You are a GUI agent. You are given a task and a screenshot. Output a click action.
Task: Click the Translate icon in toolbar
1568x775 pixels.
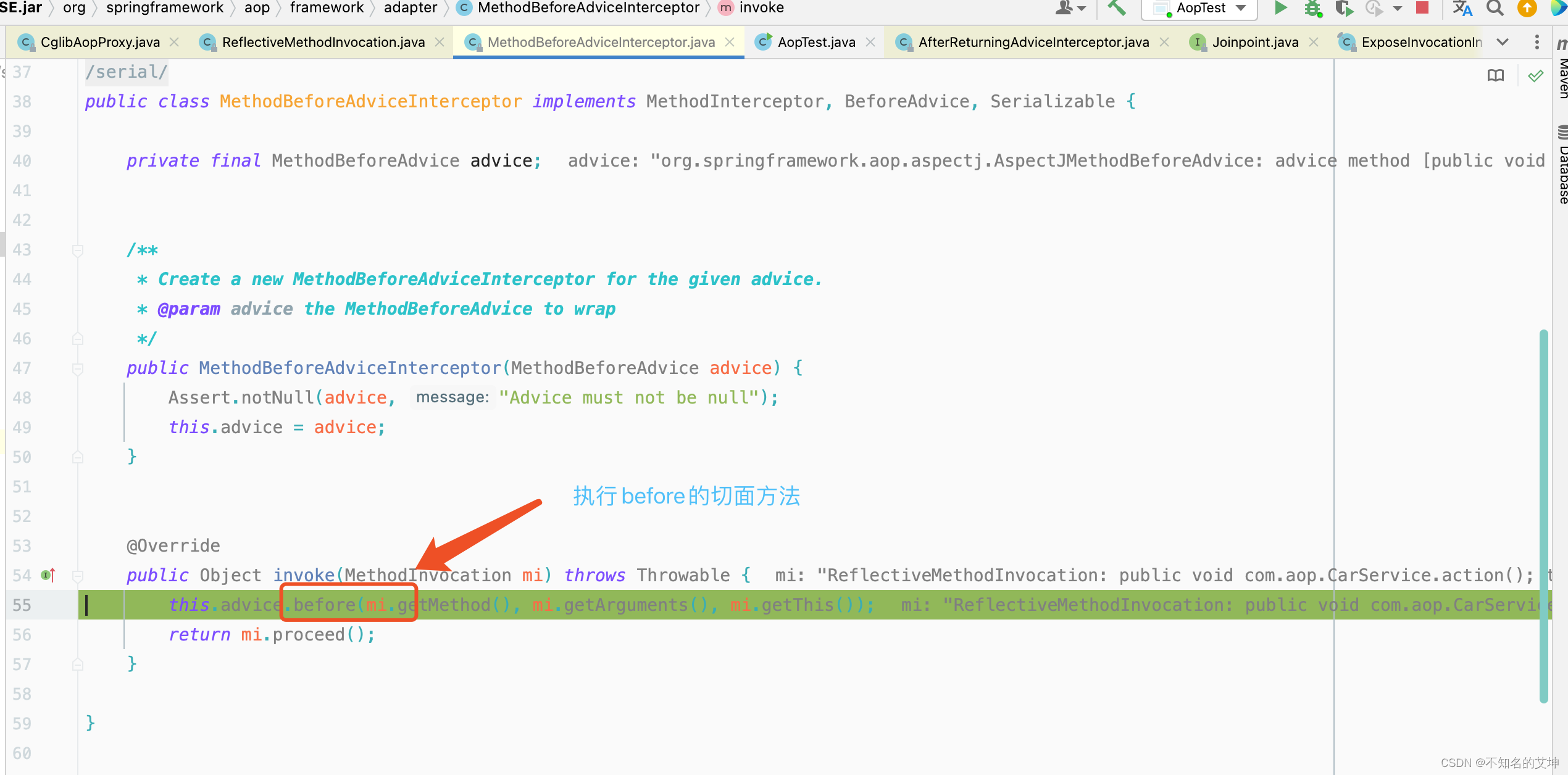point(1462,8)
